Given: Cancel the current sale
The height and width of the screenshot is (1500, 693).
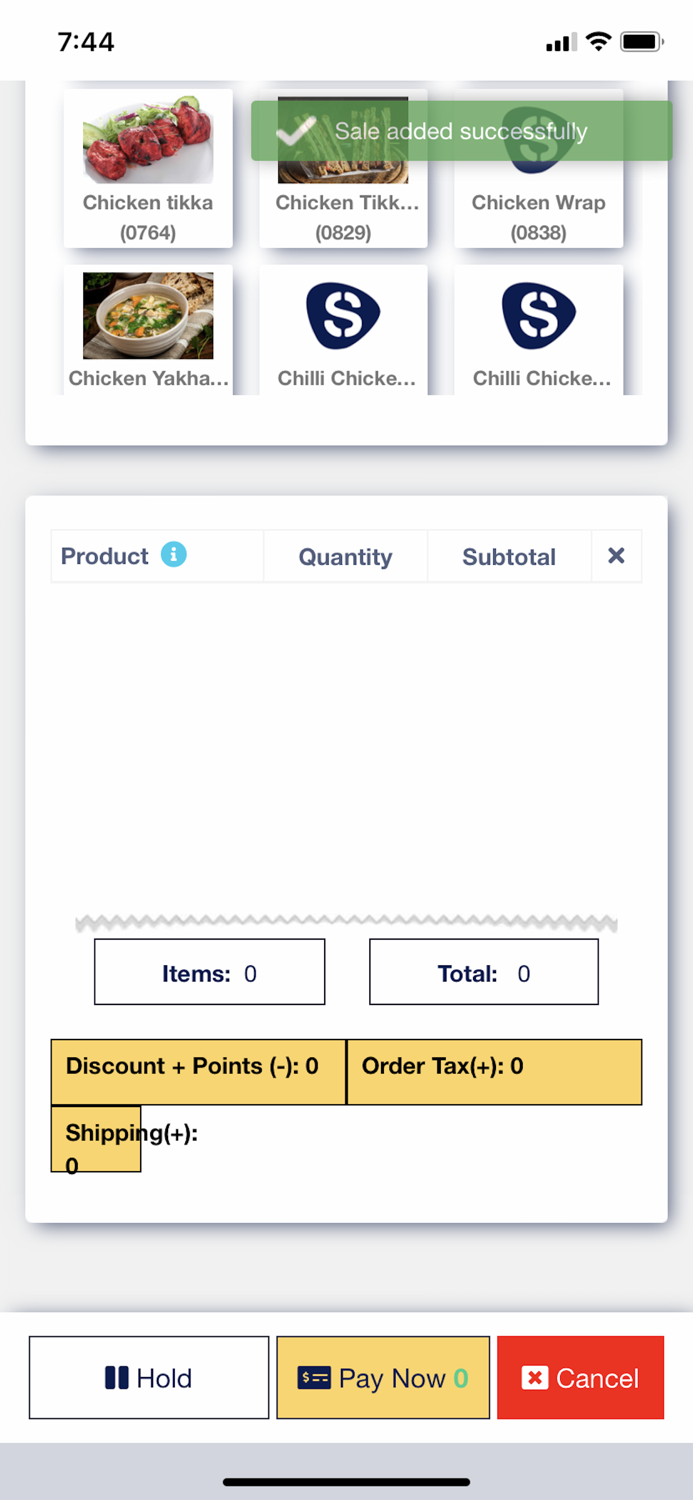Looking at the screenshot, I should pos(580,1378).
